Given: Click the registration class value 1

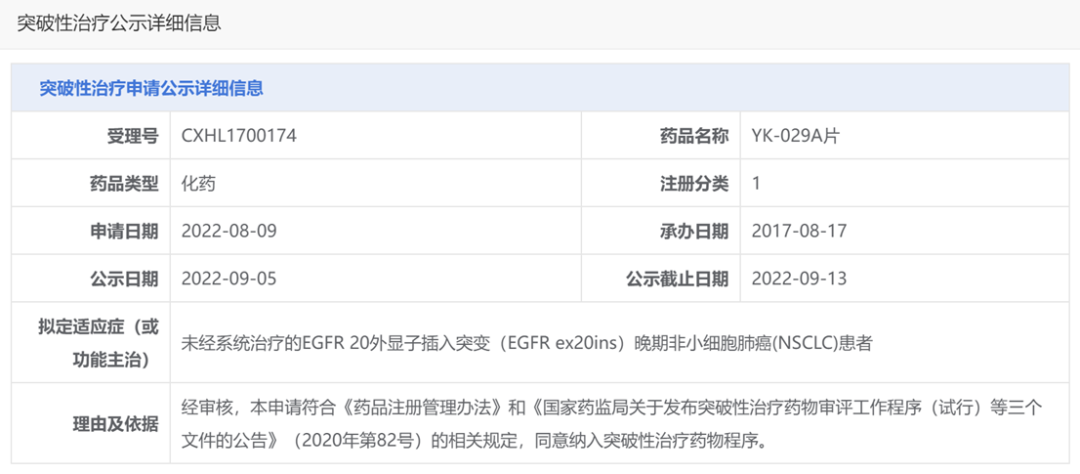Looking at the screenshot, I should [756, 184].
